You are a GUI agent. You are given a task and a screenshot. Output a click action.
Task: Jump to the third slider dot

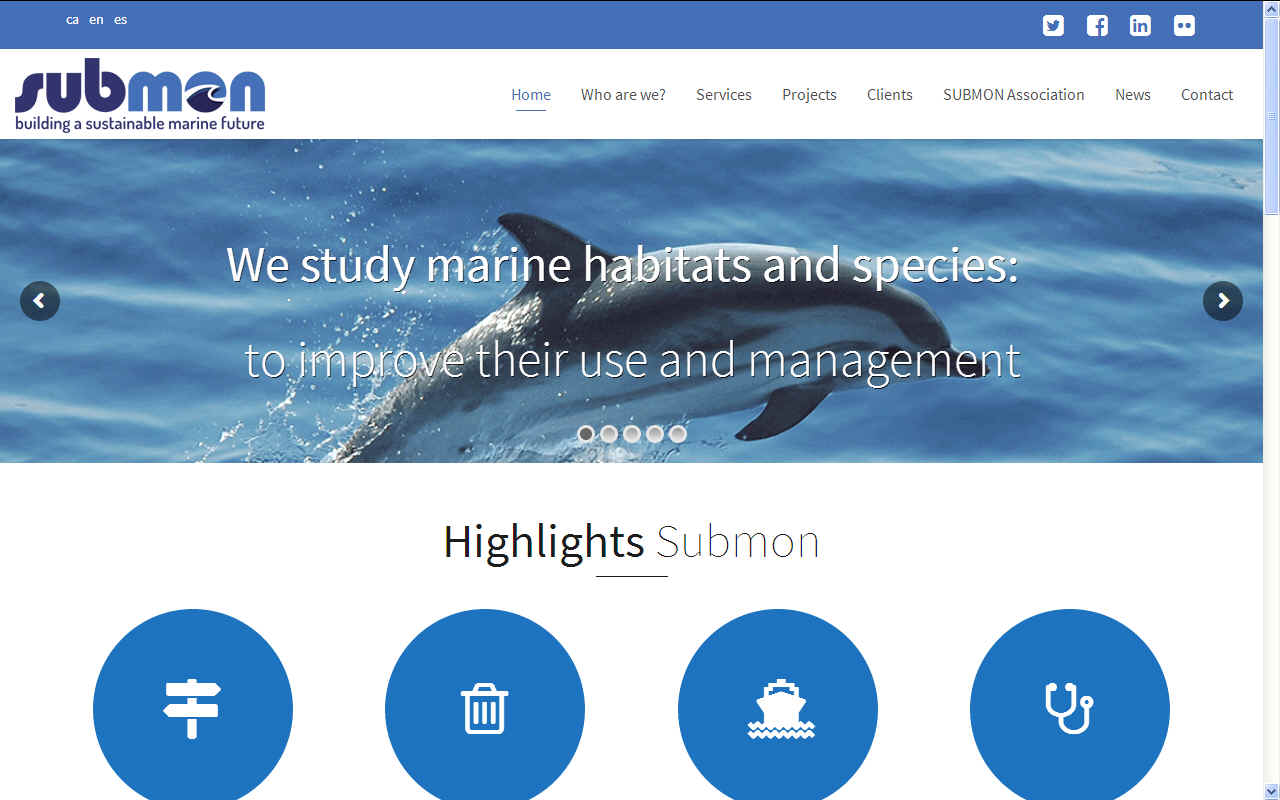pyautogui.click(x=632, y=434)
